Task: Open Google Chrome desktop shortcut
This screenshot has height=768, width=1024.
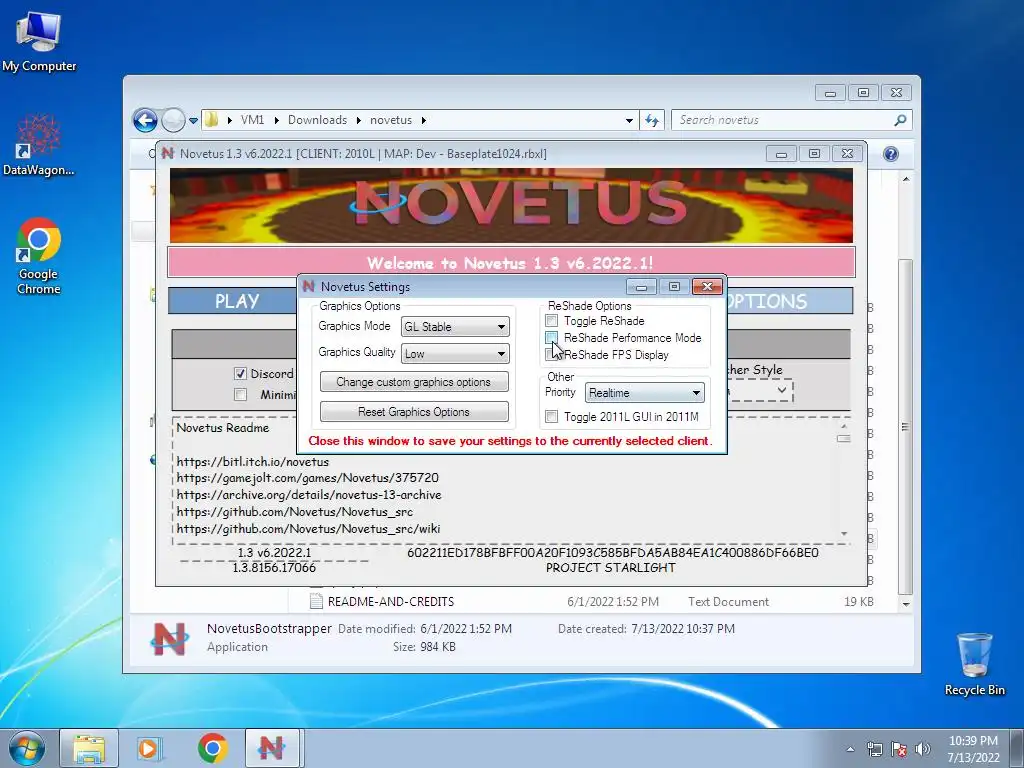Action: [x=39, y=255]
